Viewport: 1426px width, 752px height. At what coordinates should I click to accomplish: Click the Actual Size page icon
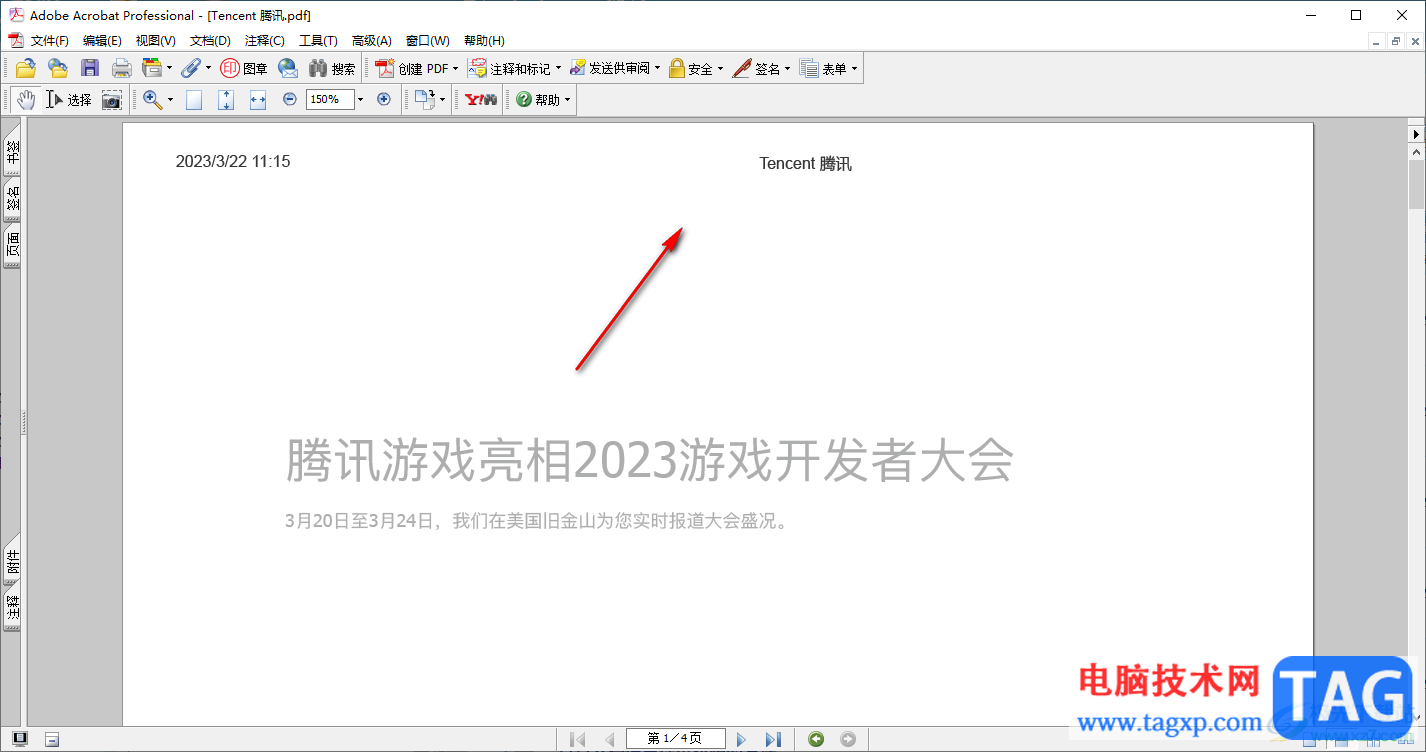click(194, 99)
